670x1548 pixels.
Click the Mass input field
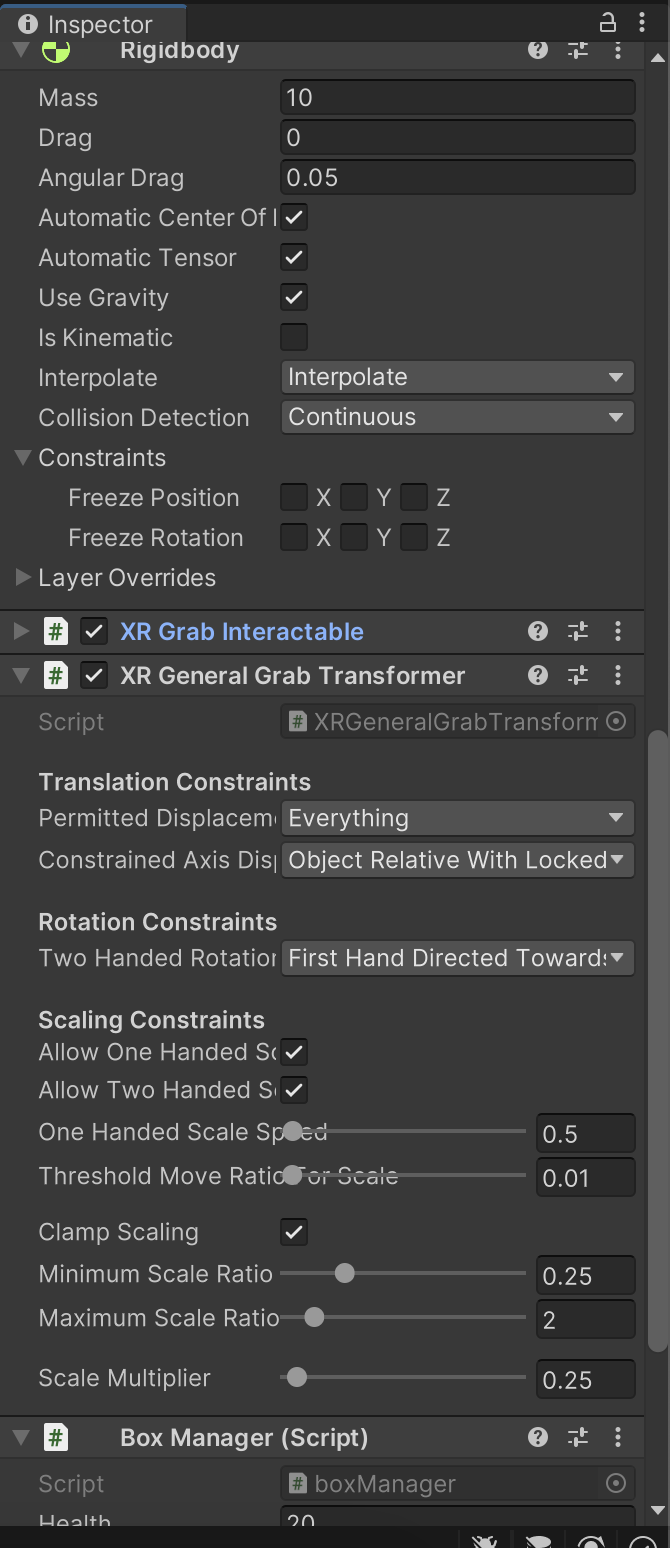[457, 97]
